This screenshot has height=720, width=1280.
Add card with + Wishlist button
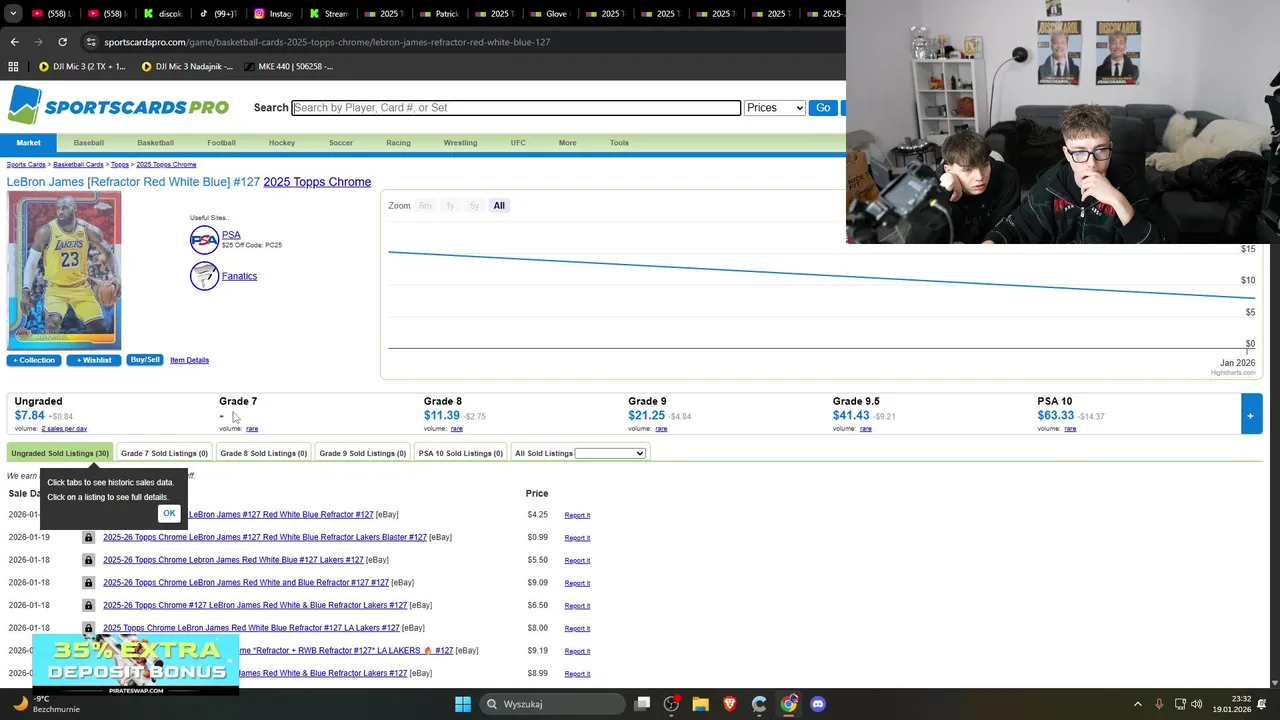click(x=94, y=360)
